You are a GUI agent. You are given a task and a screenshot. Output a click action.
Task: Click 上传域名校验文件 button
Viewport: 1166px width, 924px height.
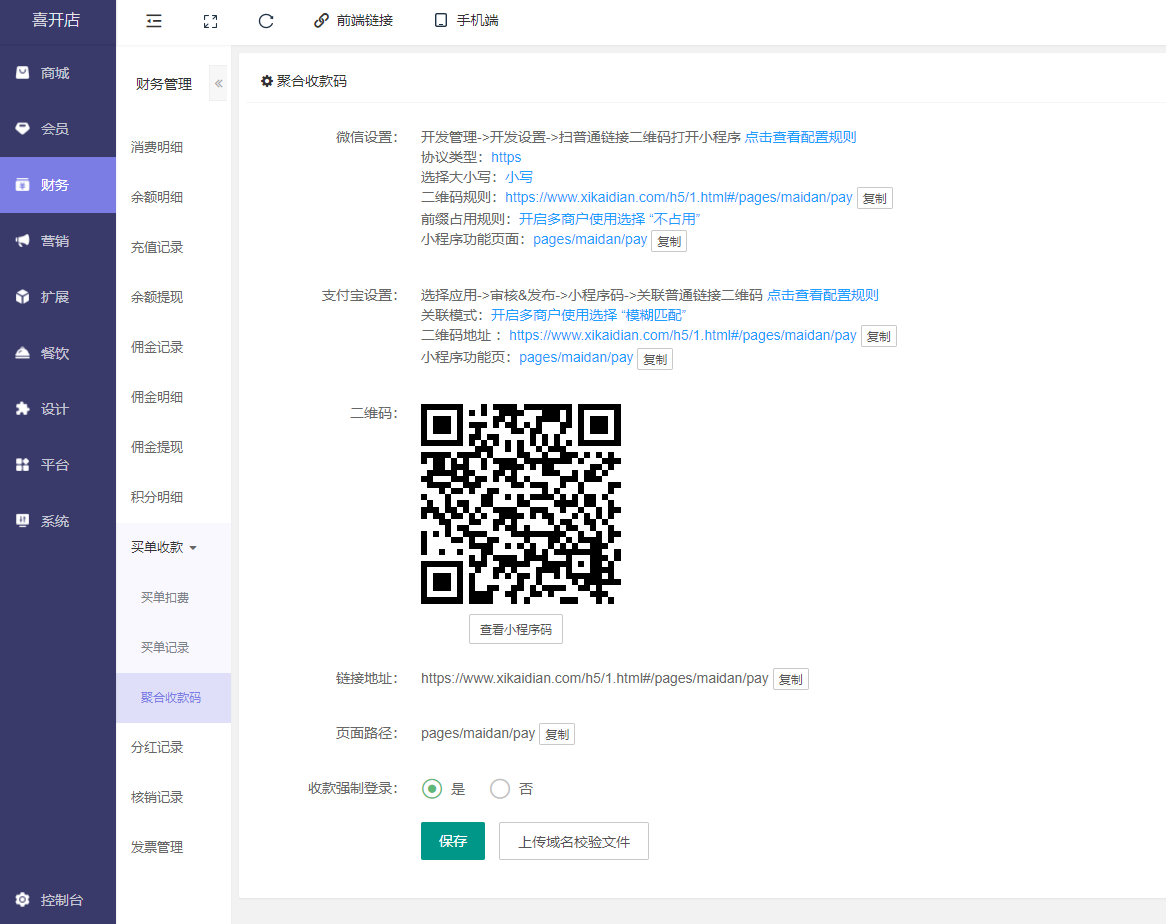(574, 841)
